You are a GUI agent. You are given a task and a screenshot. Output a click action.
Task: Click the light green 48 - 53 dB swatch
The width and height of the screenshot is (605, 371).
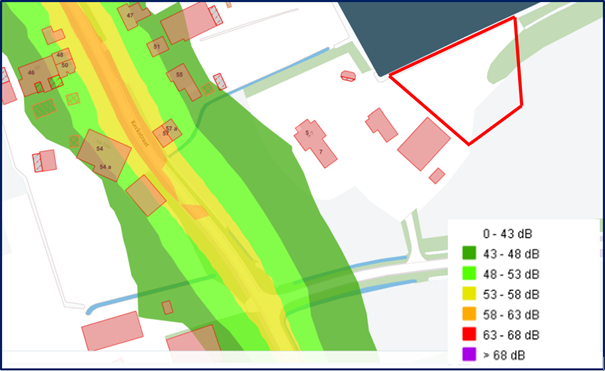click(469, 274)
